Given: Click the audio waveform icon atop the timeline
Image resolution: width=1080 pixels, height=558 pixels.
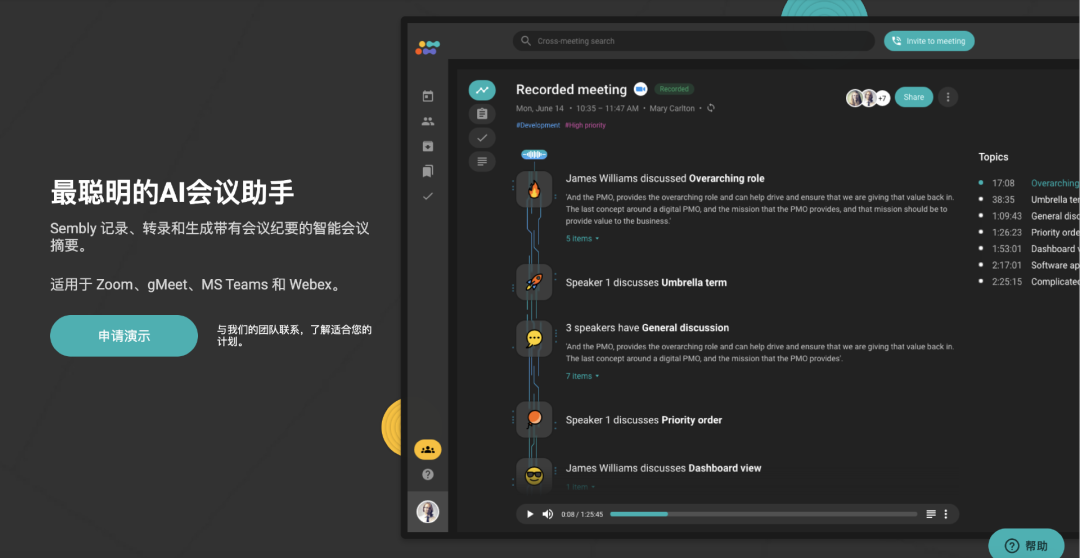Looking at the screenshot, I should [x=534, y=154].
